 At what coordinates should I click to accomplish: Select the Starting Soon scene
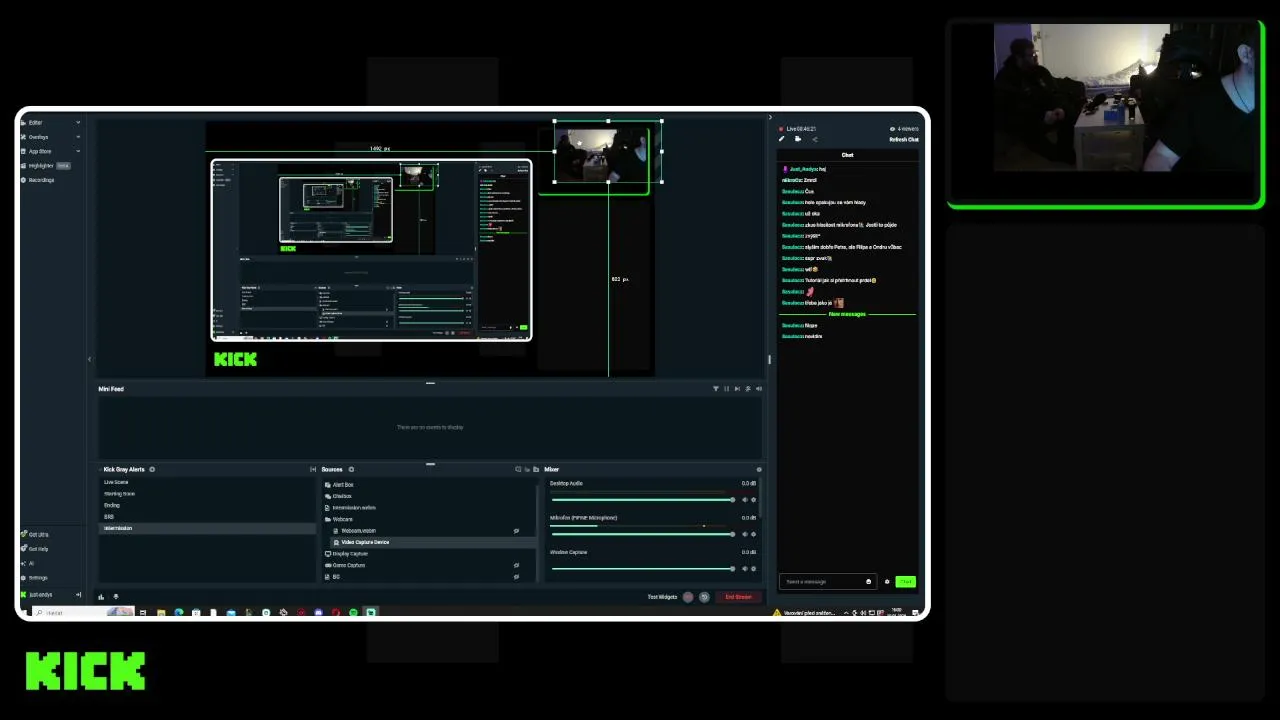click(x=207, y=494)
